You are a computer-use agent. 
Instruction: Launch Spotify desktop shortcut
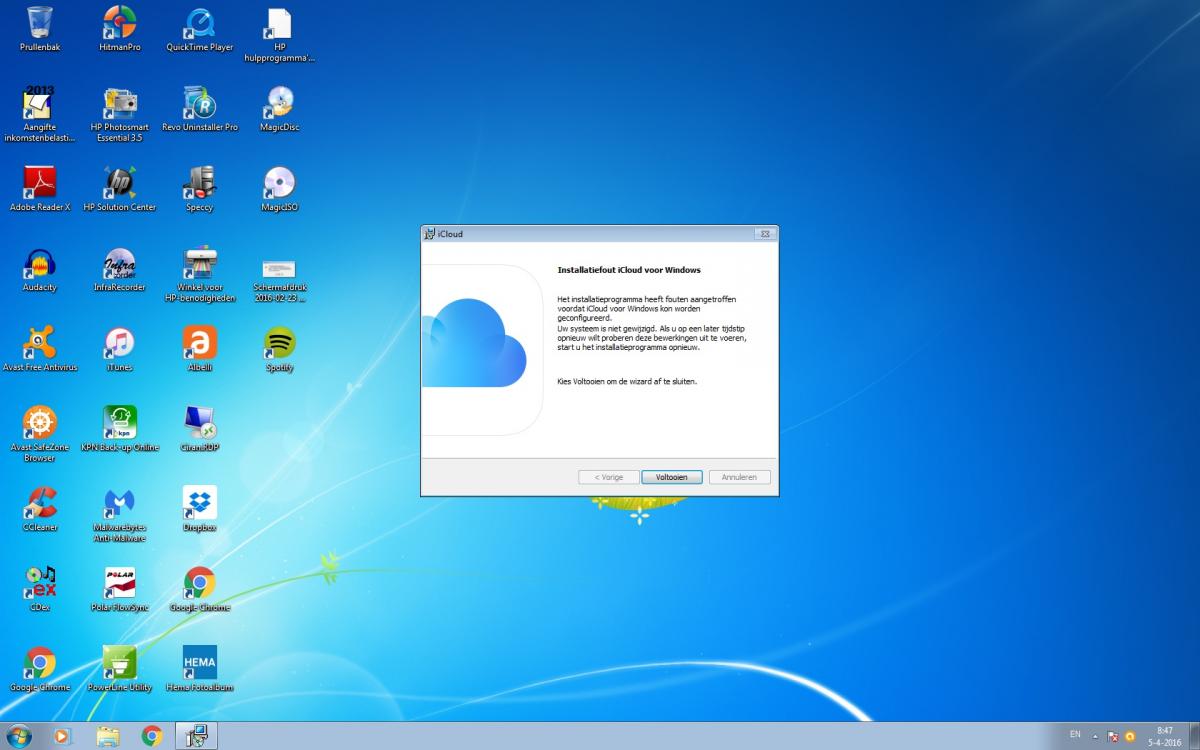tap(280, 349)
